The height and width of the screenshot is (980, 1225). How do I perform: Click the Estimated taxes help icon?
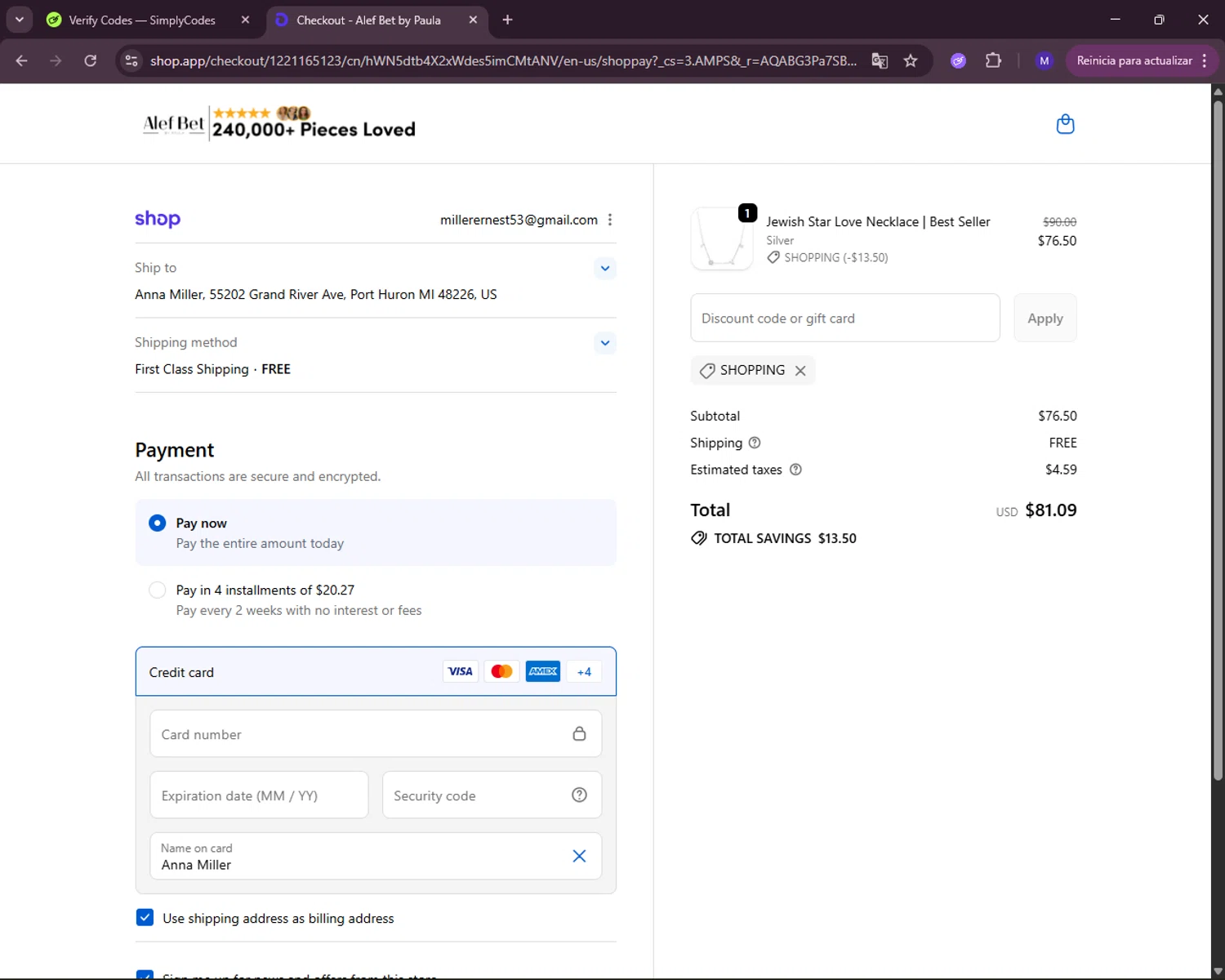pyautogui.click(x=795, y=470)
